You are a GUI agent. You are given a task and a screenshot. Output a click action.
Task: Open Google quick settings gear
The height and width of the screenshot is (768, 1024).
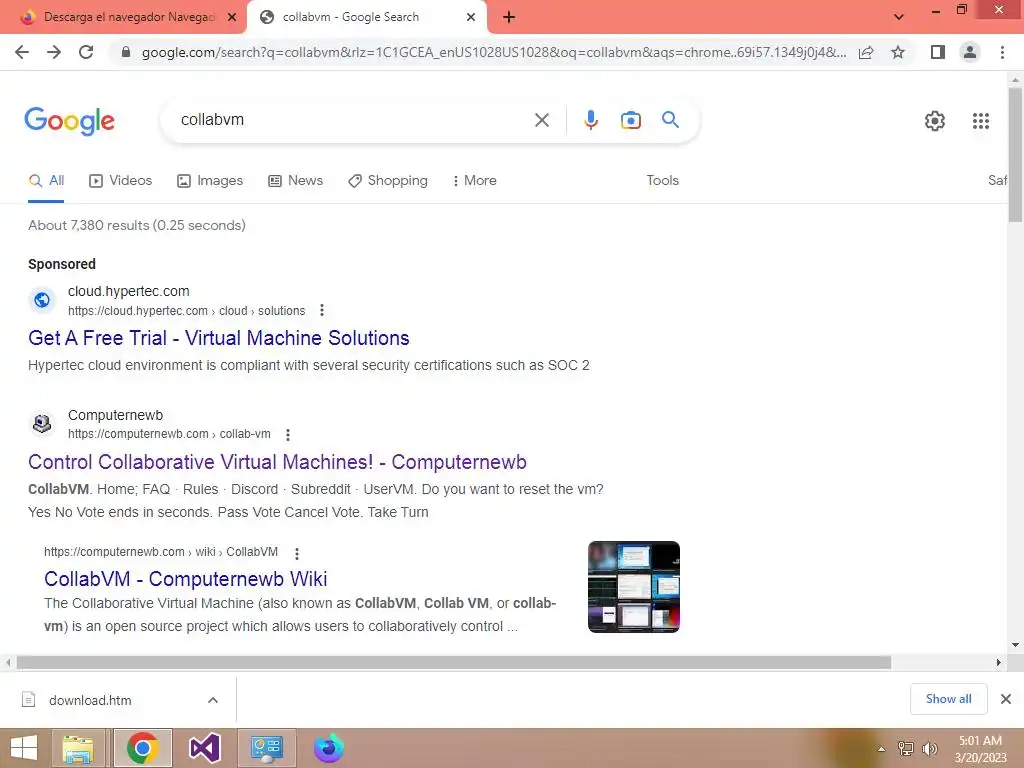click(x=935, y=121)
